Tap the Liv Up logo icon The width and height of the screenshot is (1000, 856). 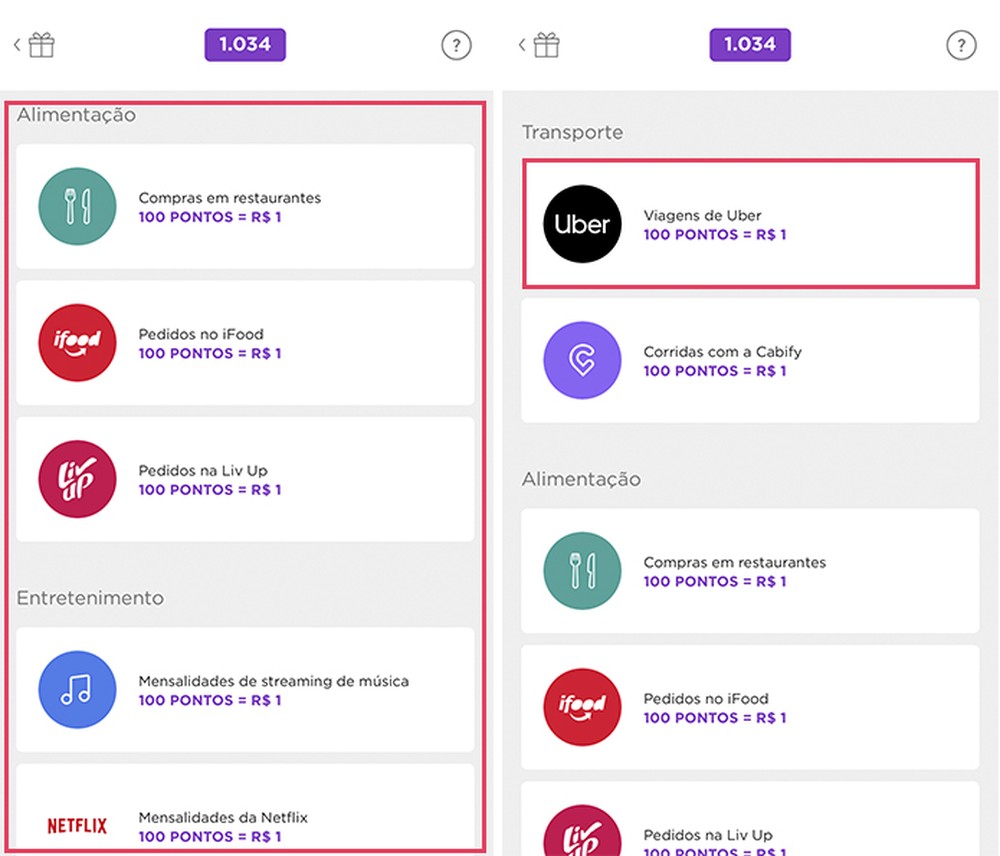tap(77, 479)
